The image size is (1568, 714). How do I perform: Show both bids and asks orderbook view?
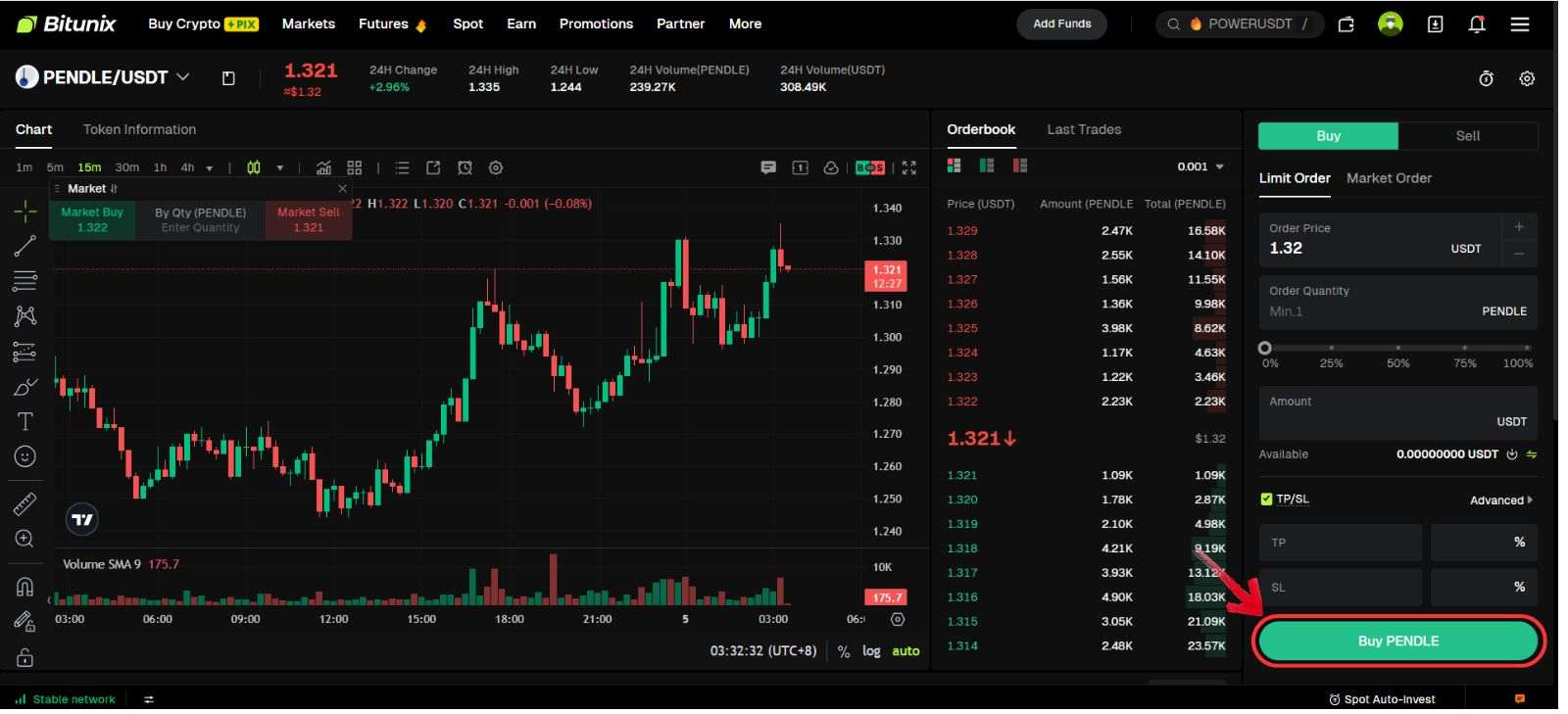pos(955,166)
